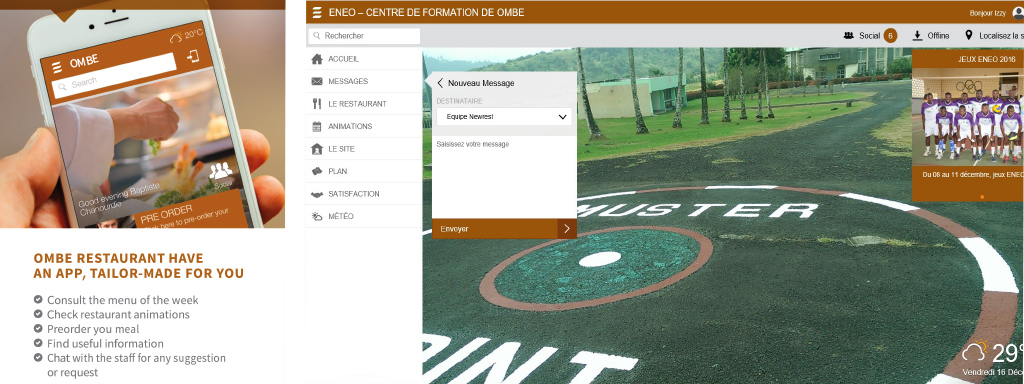Screen dimensions: 1024x384
Task: Open the Equipe Newrest recipient dropdown
Action: pos(504,117)
